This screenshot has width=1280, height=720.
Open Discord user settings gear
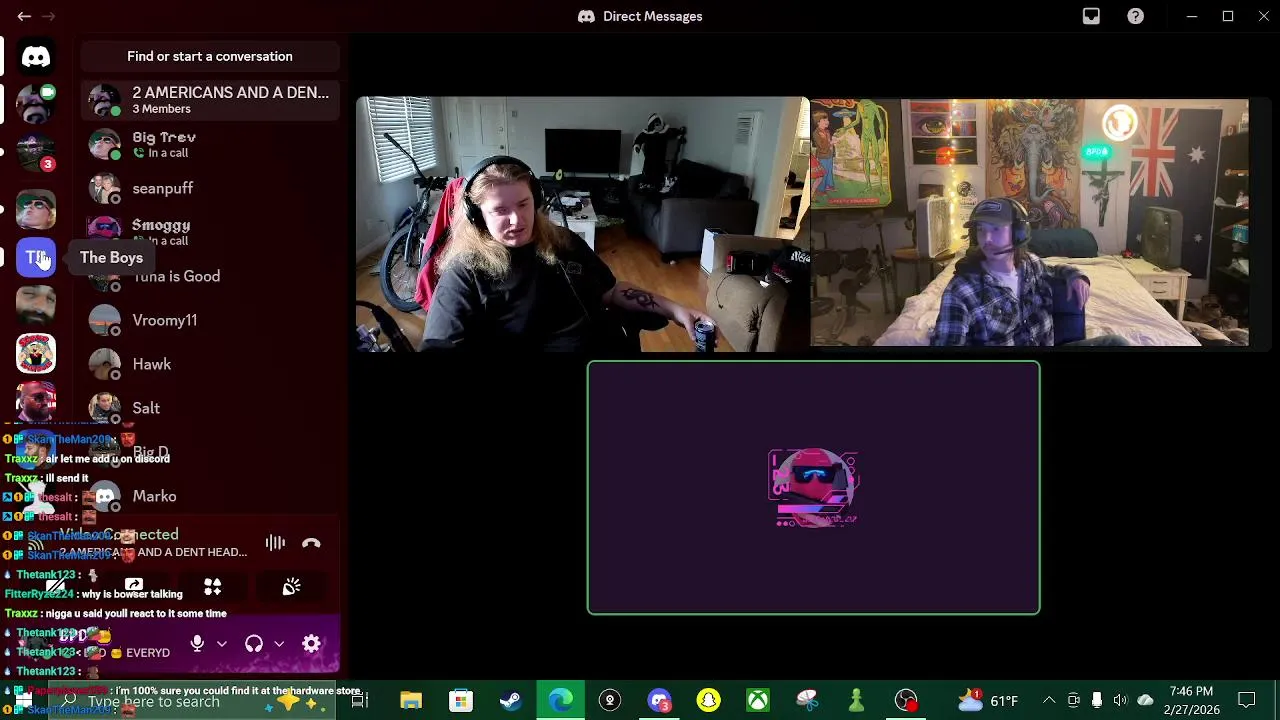point(311,644)
